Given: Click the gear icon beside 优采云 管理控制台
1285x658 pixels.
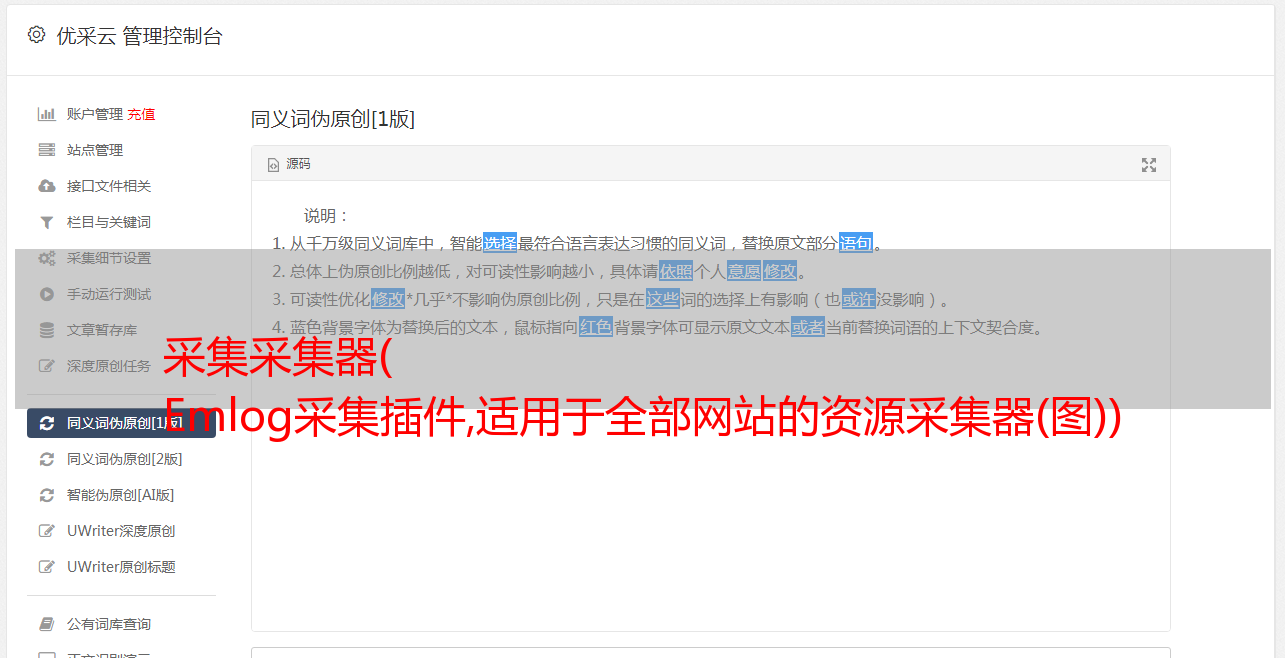Looking at the screenshot, I should coord(36,35).
